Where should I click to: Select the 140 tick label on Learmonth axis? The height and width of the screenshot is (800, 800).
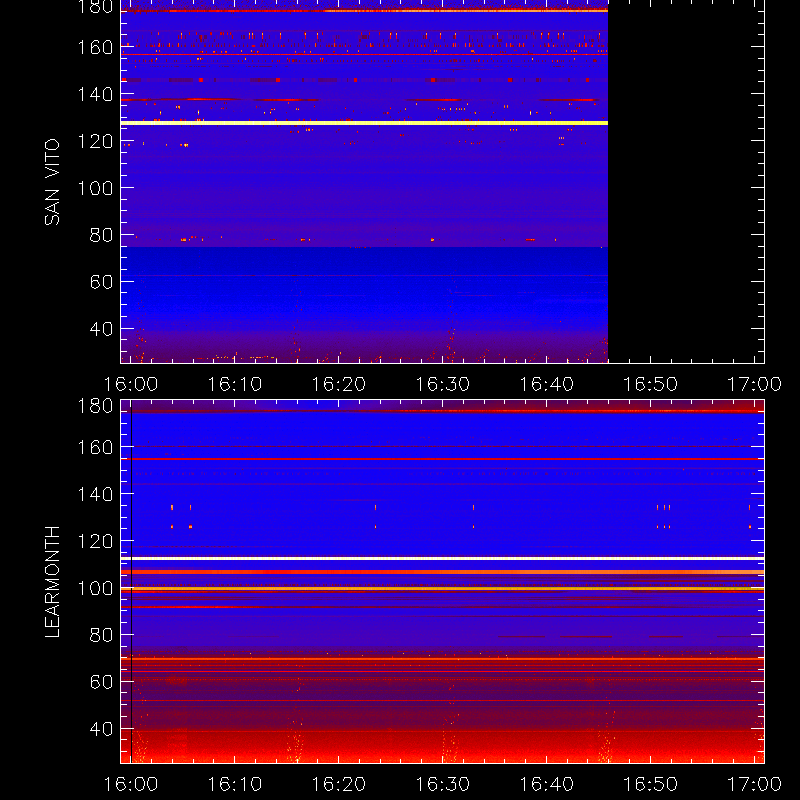tap(95, 494)
